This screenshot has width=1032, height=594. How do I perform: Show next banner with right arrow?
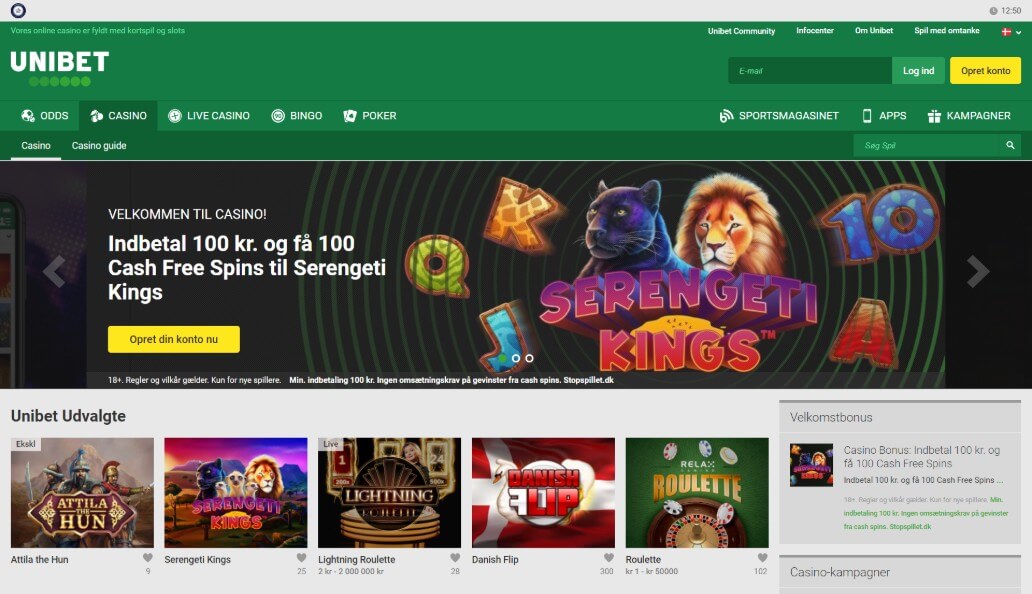(x=977, y=271)
